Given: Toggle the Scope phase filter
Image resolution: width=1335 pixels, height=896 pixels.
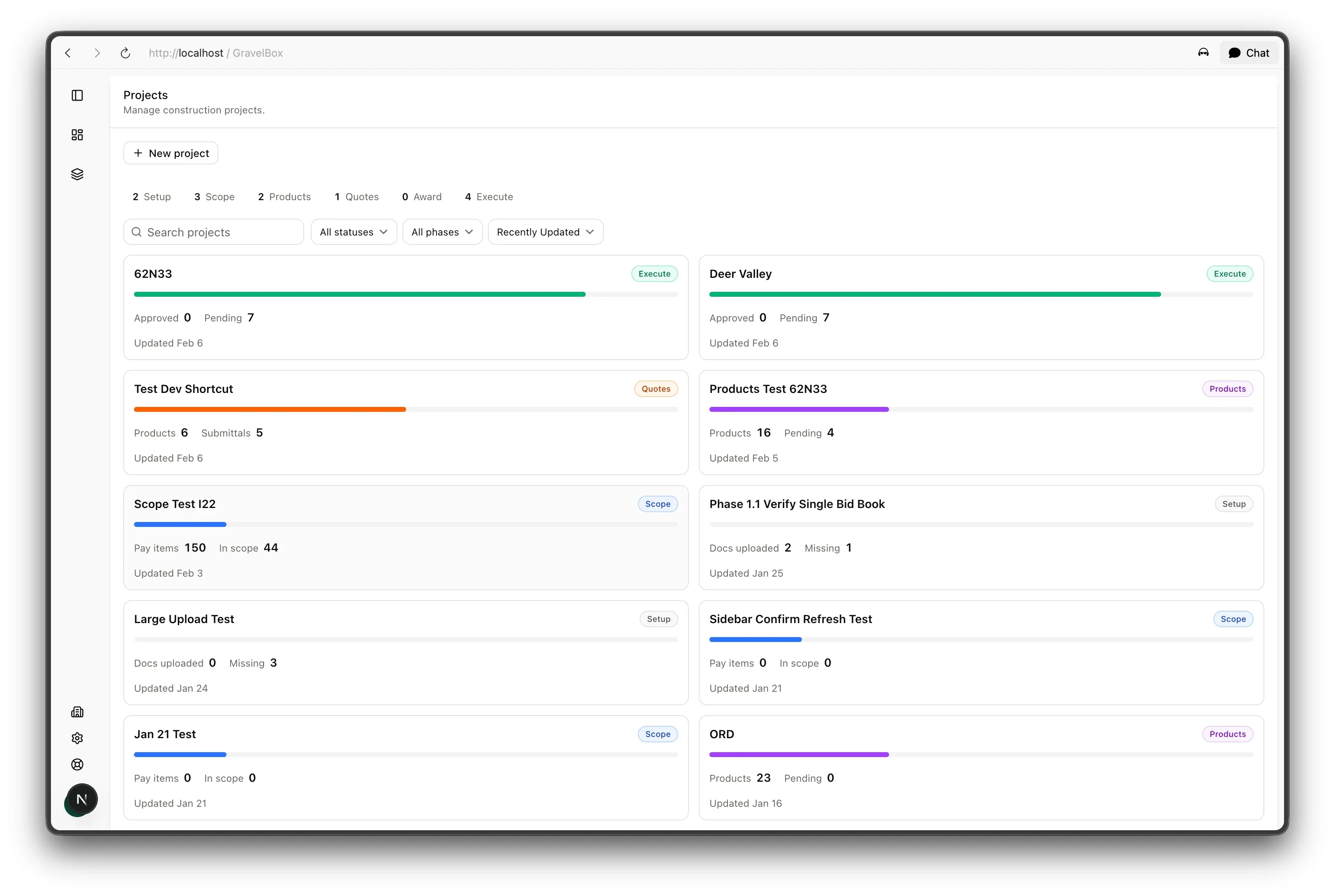Looking at the screenshot, I should (x=214, y=196).
